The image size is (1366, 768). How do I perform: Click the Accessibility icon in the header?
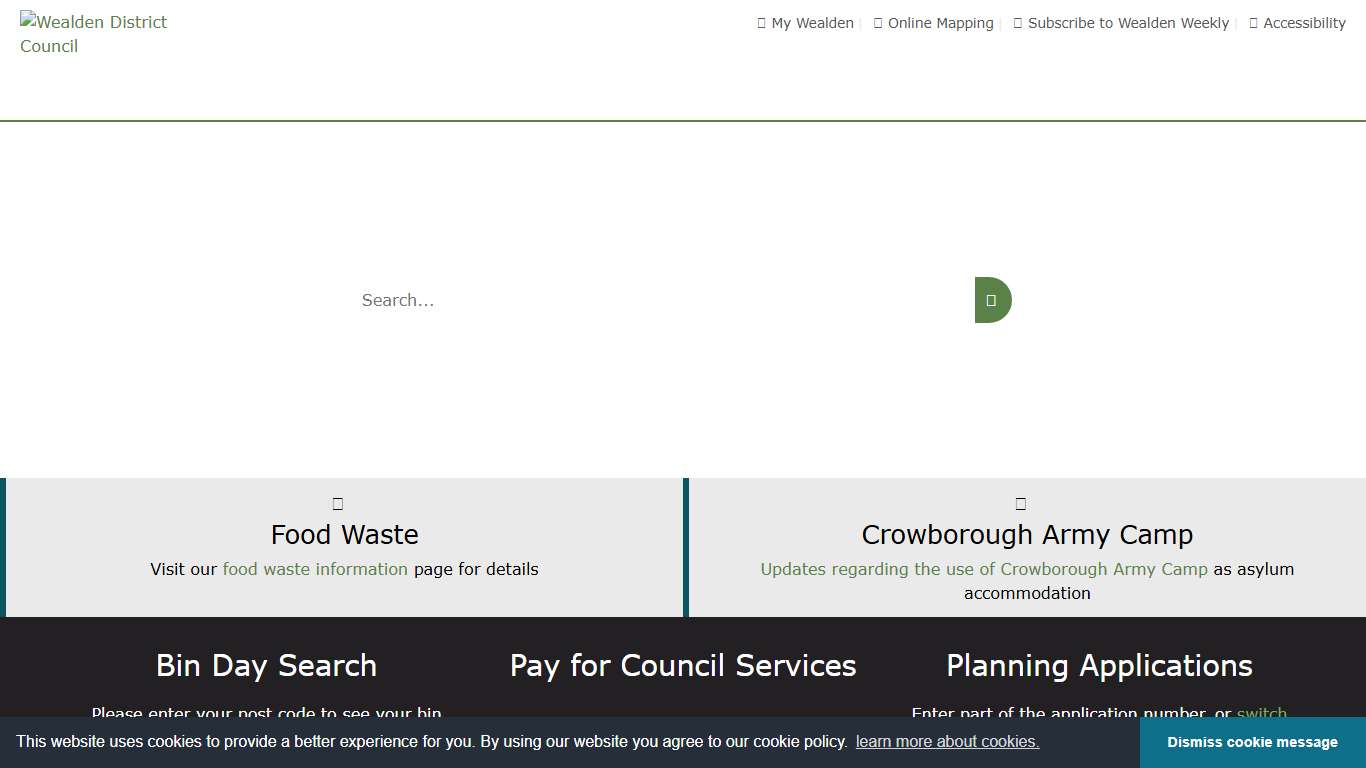(1255, 22)
